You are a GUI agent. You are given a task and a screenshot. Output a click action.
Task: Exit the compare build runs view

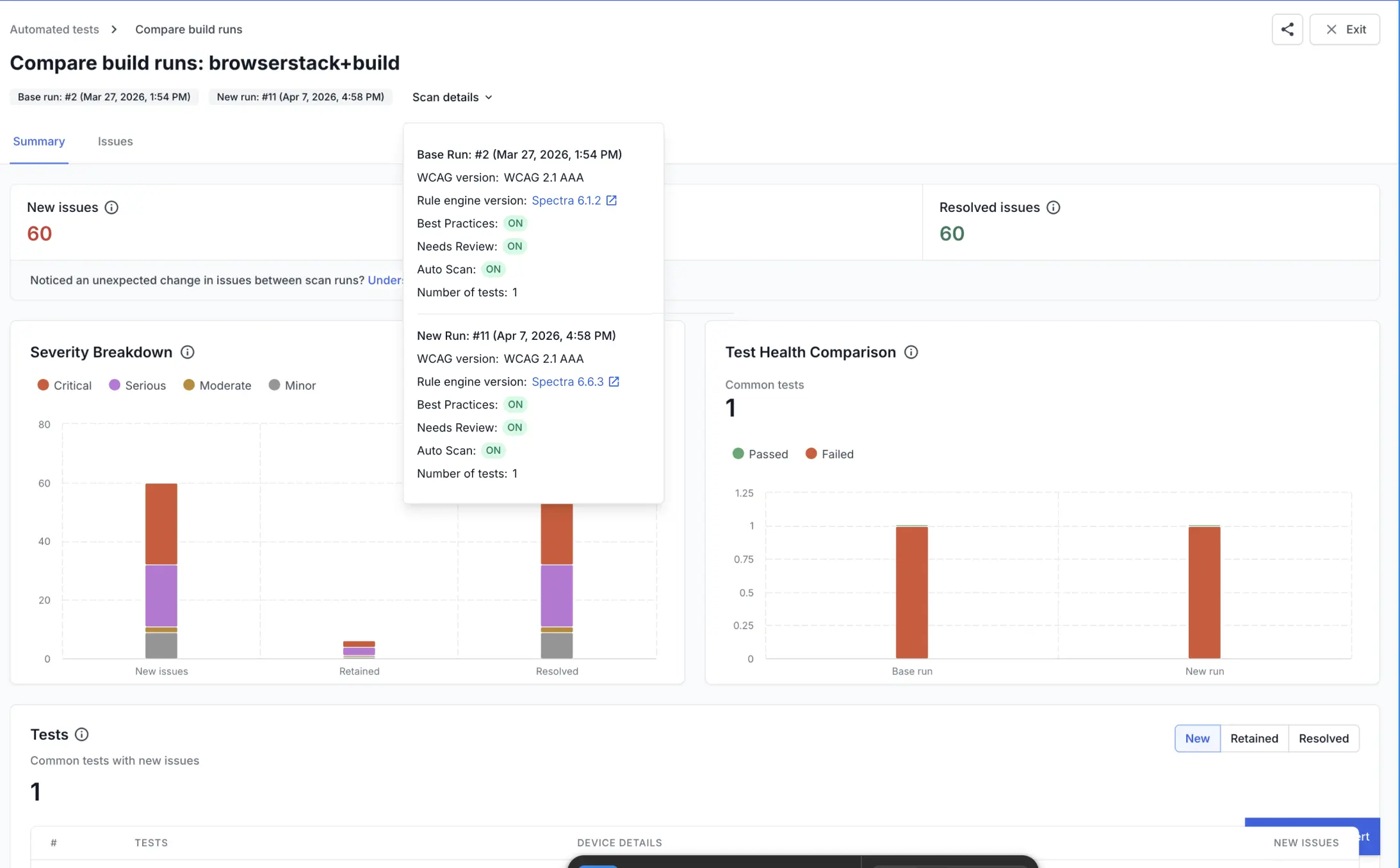[1344, 29]
